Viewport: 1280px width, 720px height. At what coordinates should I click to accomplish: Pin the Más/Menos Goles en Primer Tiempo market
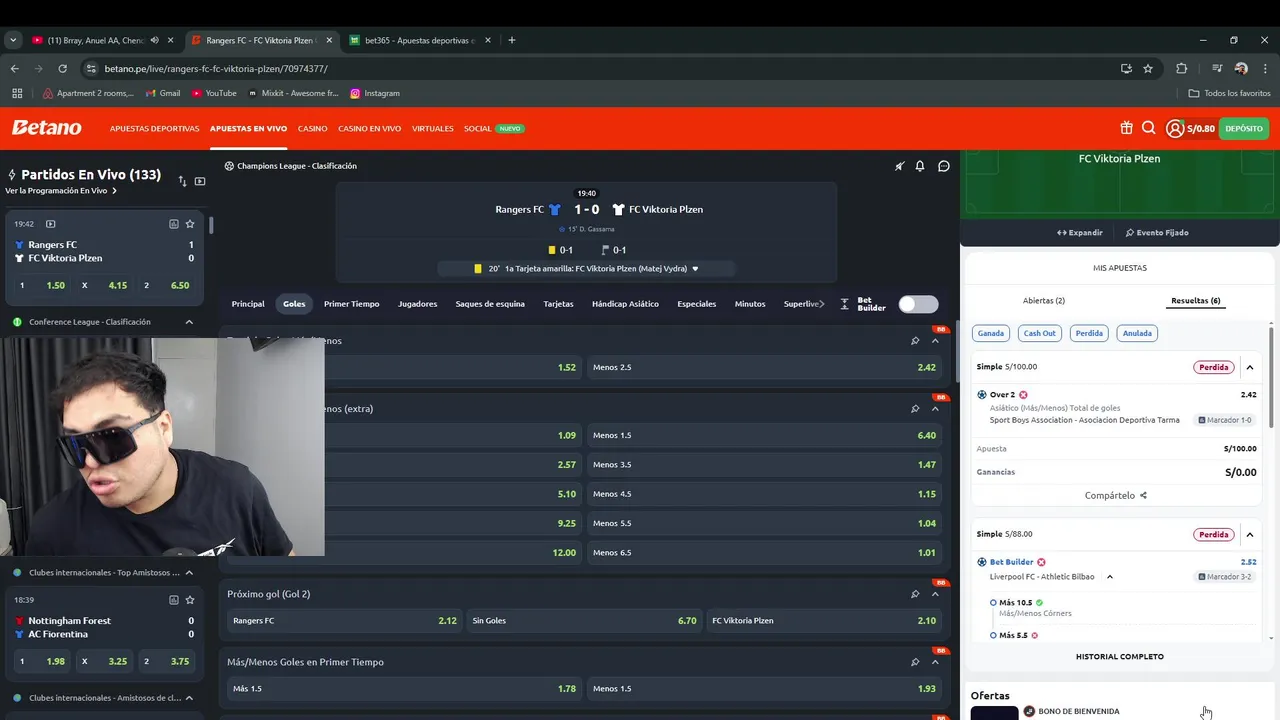[x=915, y=662]
